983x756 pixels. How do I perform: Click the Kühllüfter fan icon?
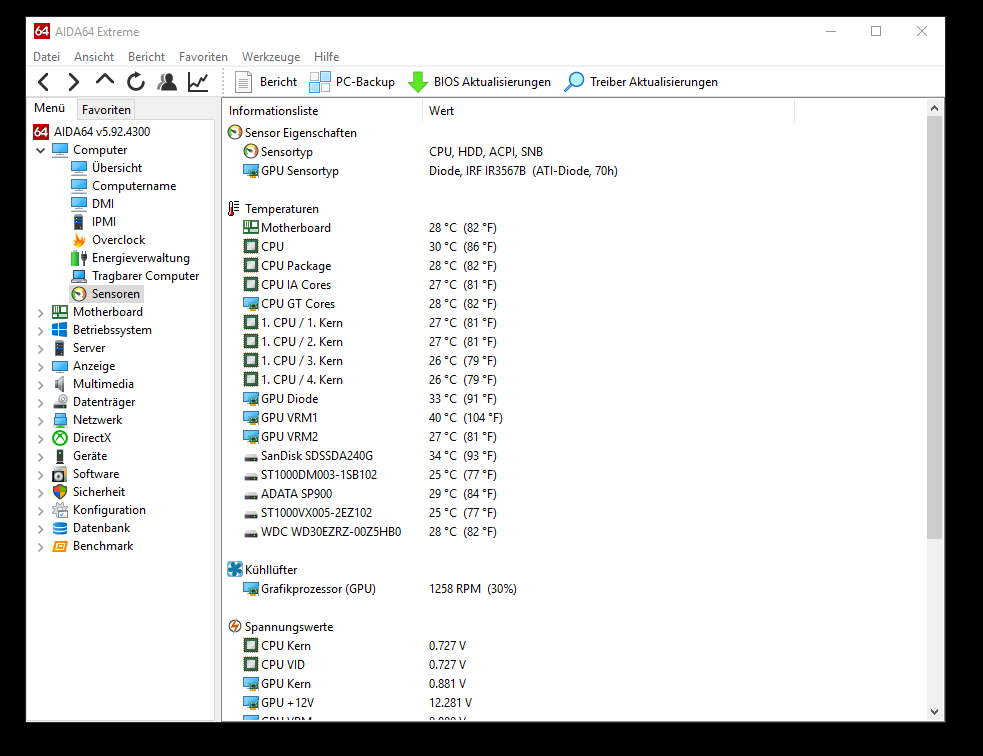pos(234,569)
